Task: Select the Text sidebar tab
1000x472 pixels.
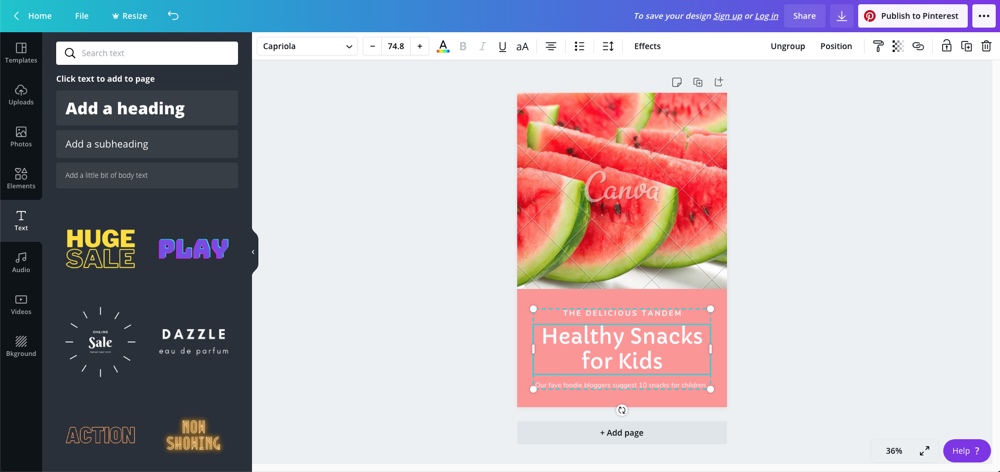Action: [x=21, y=221]
